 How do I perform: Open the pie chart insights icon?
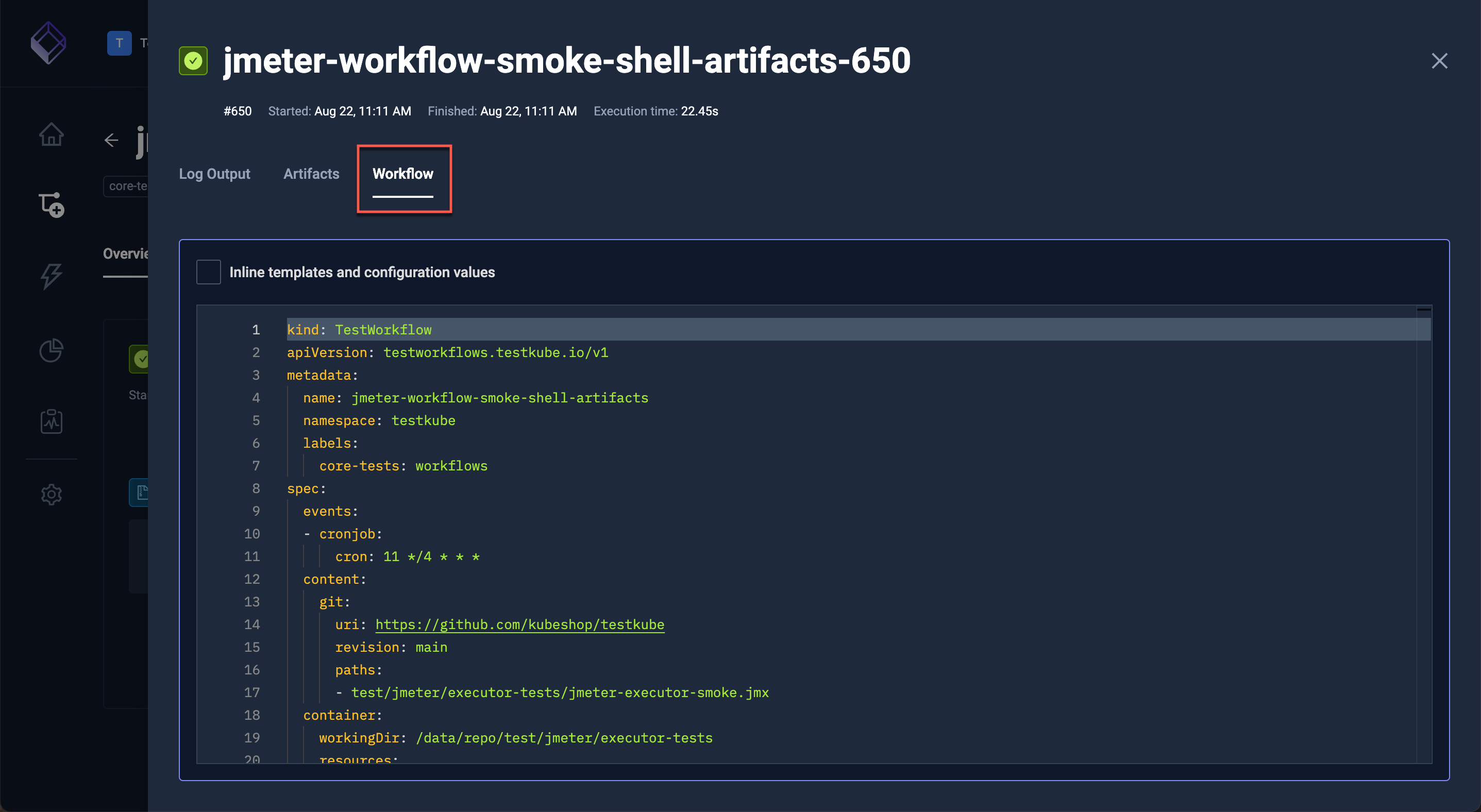pos(51,350)
